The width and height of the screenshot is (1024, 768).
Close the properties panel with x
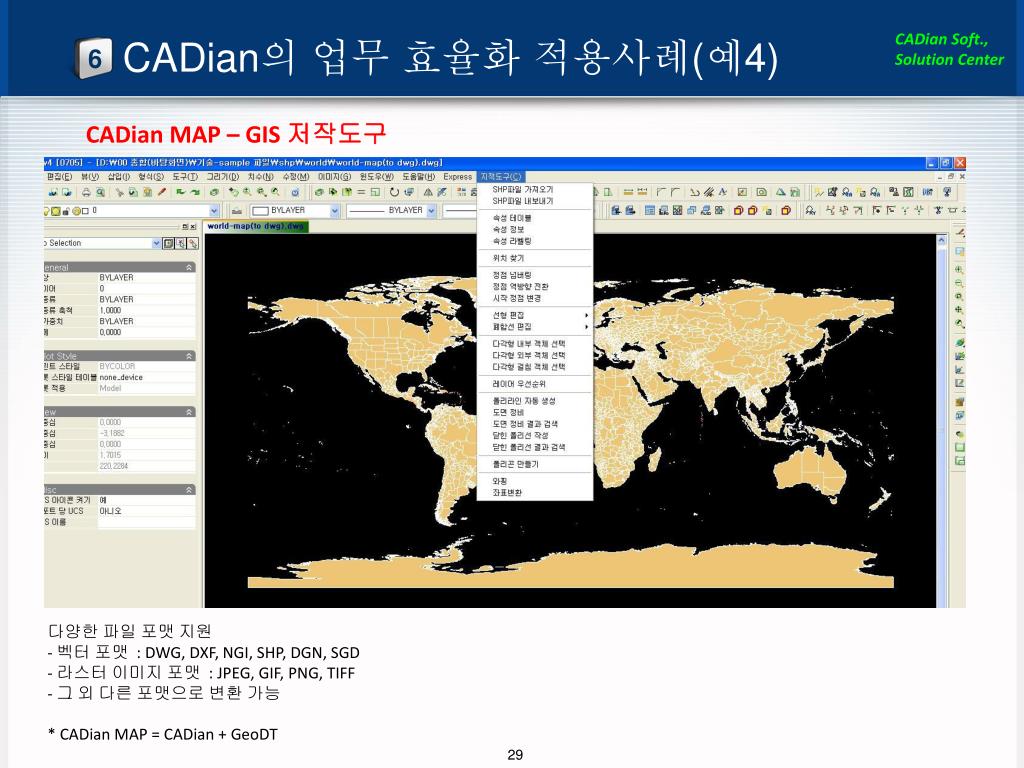click(x=193, y=227)
